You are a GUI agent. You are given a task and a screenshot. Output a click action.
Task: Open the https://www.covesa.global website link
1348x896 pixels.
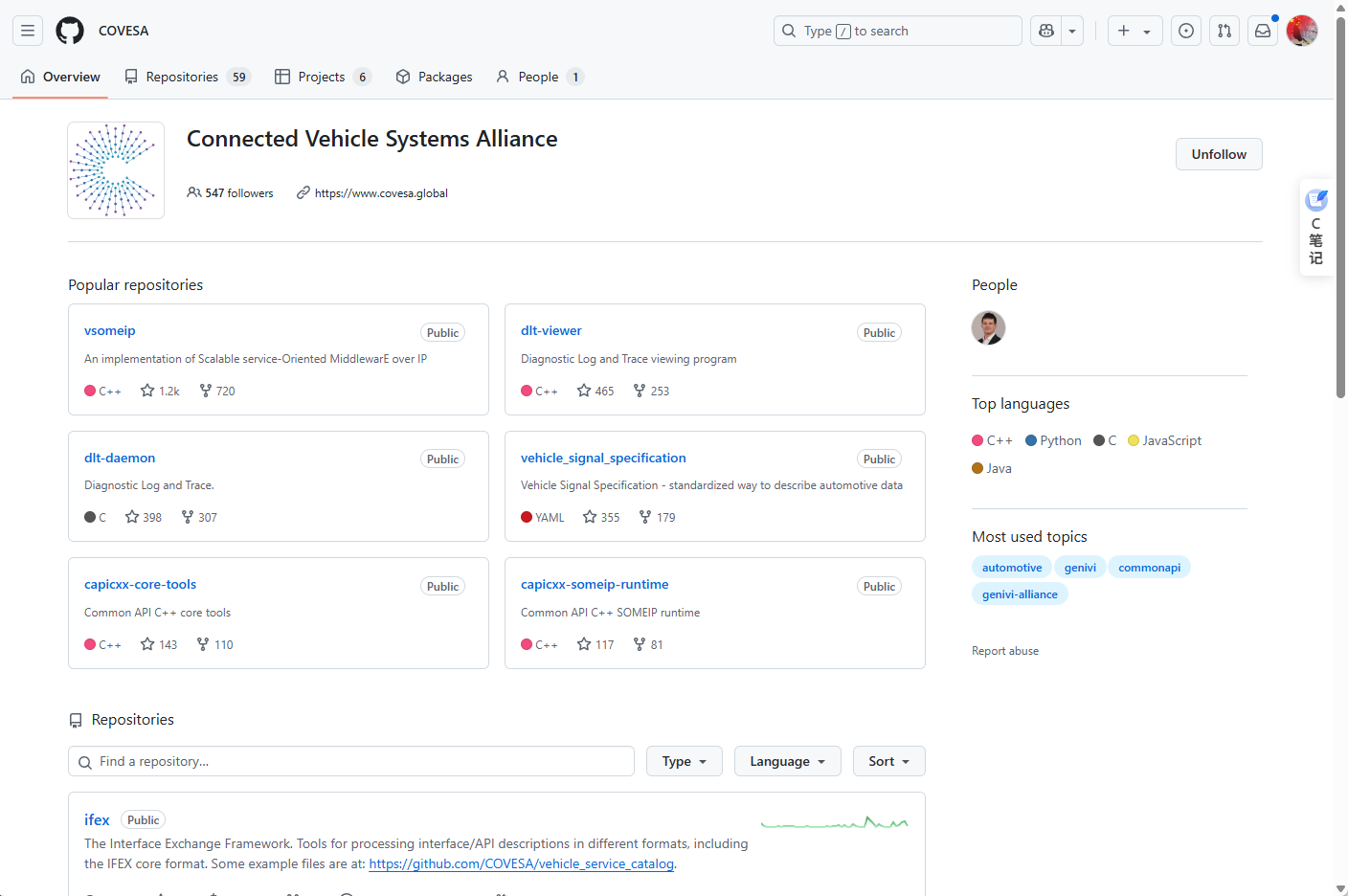(381, 193)
